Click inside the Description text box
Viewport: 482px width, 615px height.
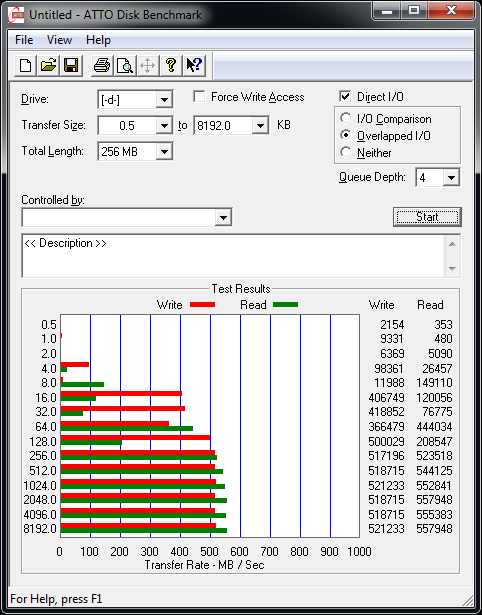[x=234, y=256]
